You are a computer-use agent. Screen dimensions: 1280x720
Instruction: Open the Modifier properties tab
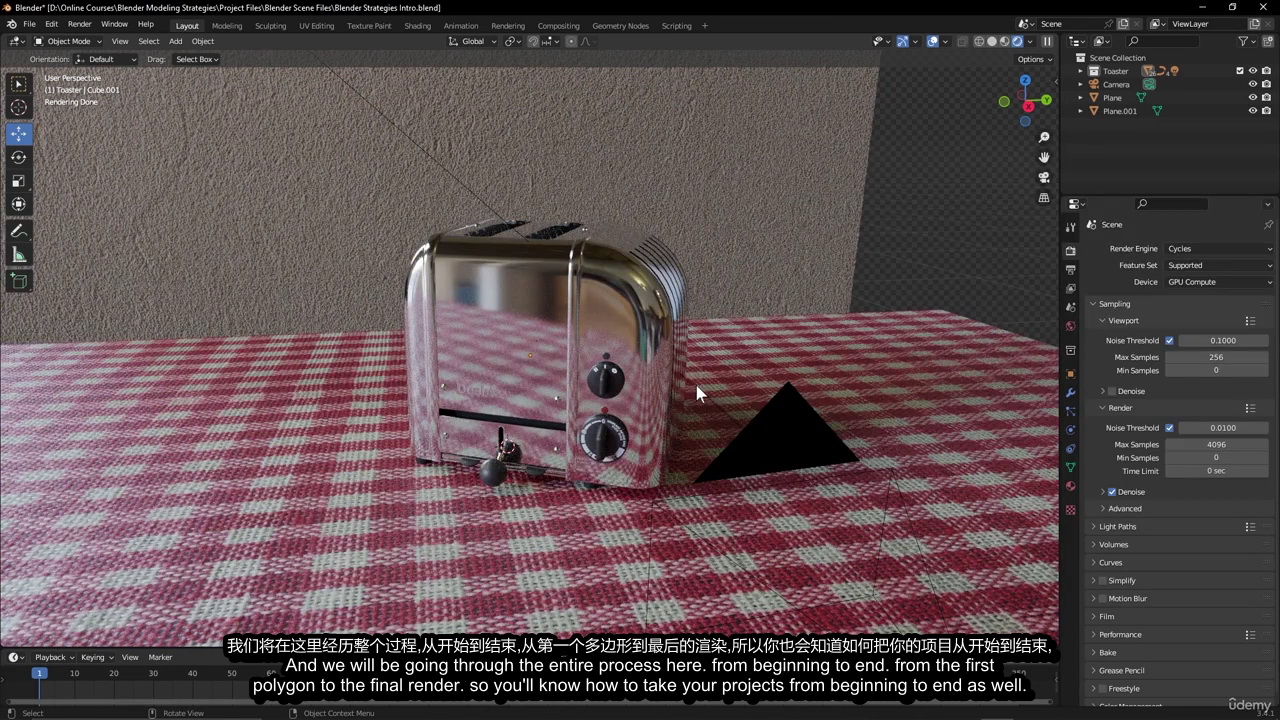pyautogui.click(x=1071, y=393)
